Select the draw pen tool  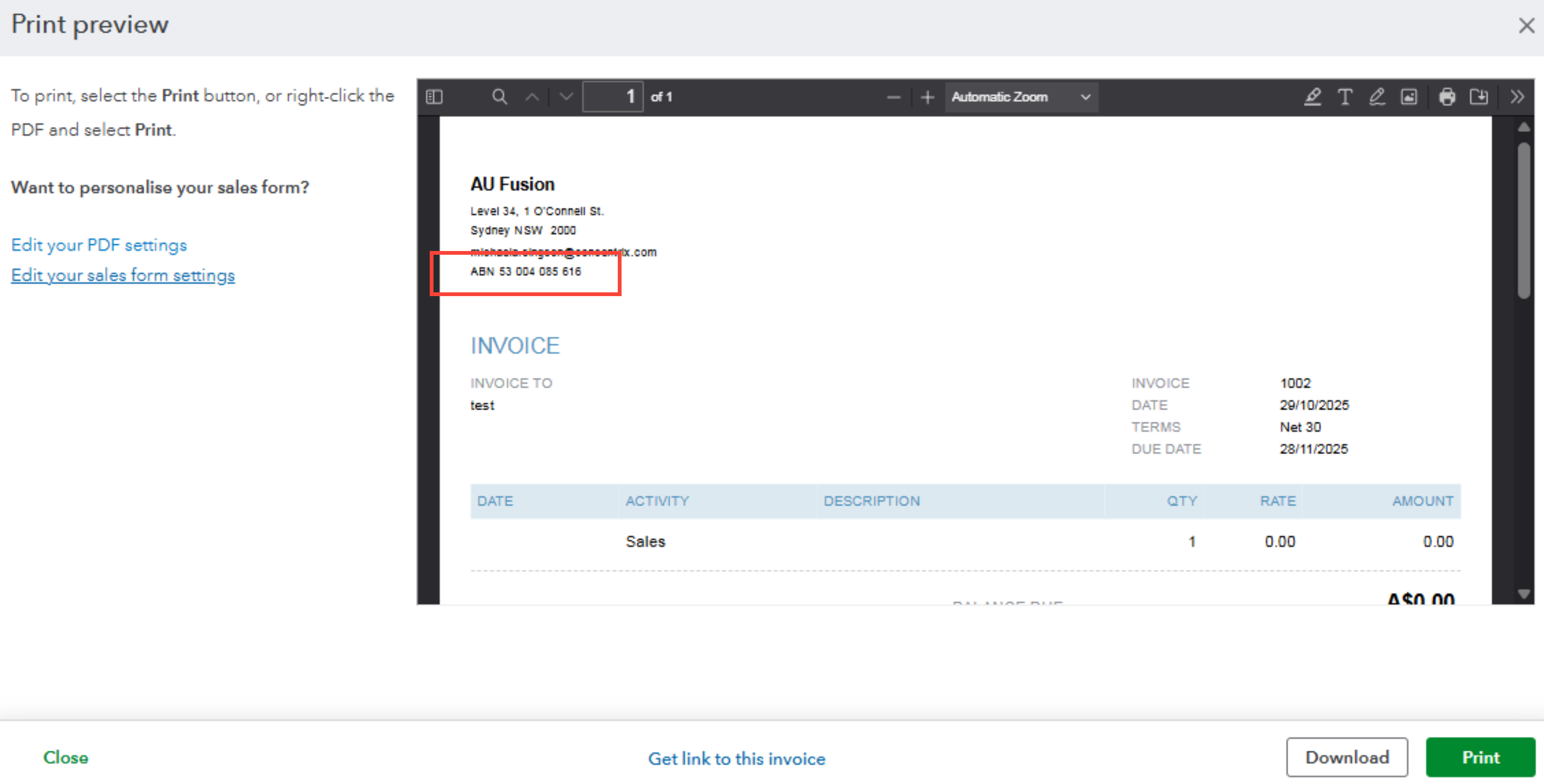click(1377, 97)
